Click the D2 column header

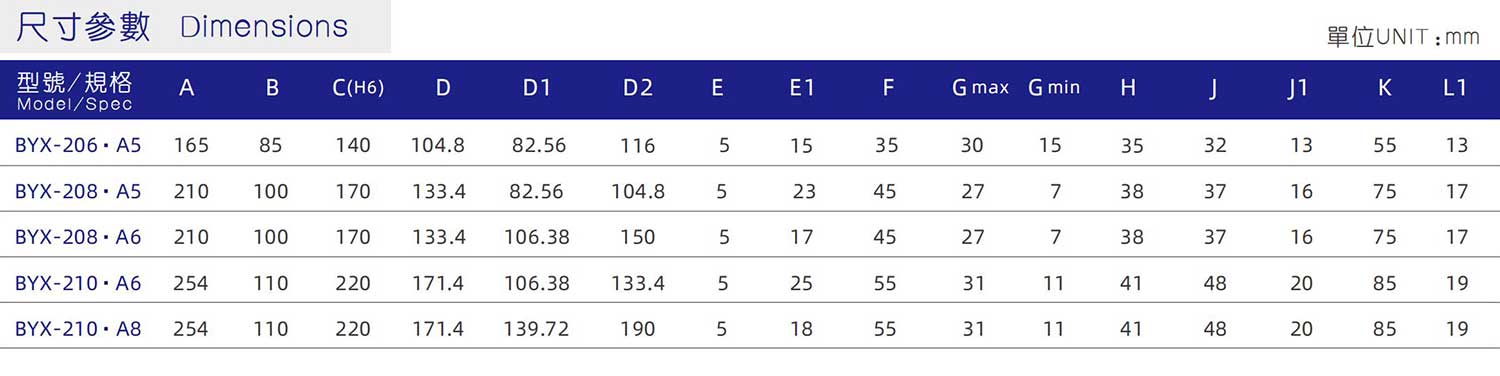(637, 88)
